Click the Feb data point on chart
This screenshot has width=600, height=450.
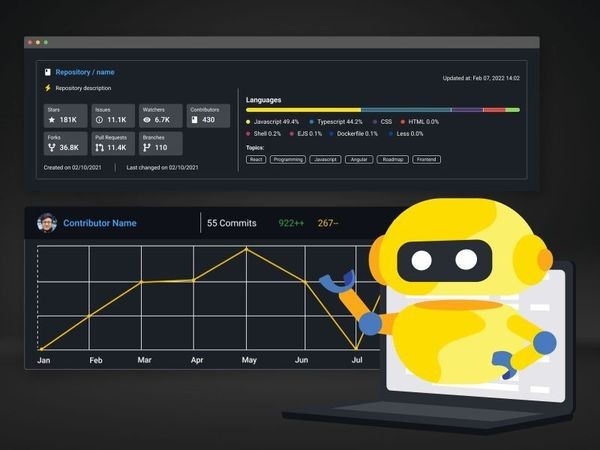coord(90,316)
